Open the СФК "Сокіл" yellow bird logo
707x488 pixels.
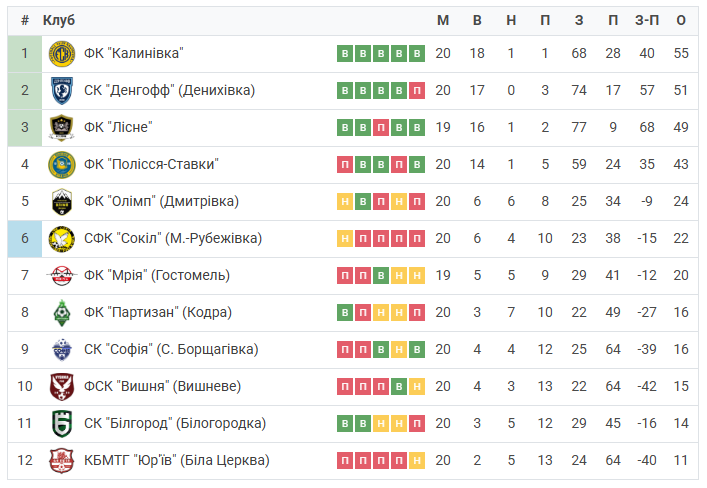point(62,239)
